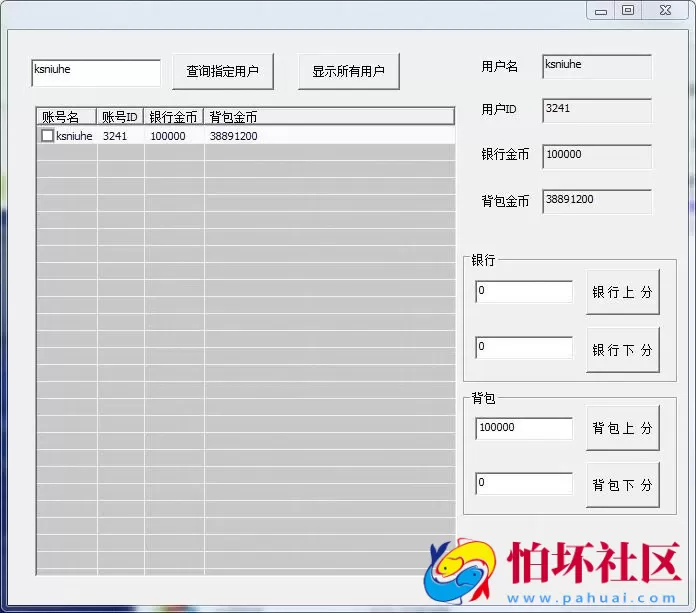
Task: Close the window
Action: click(665, 11)
